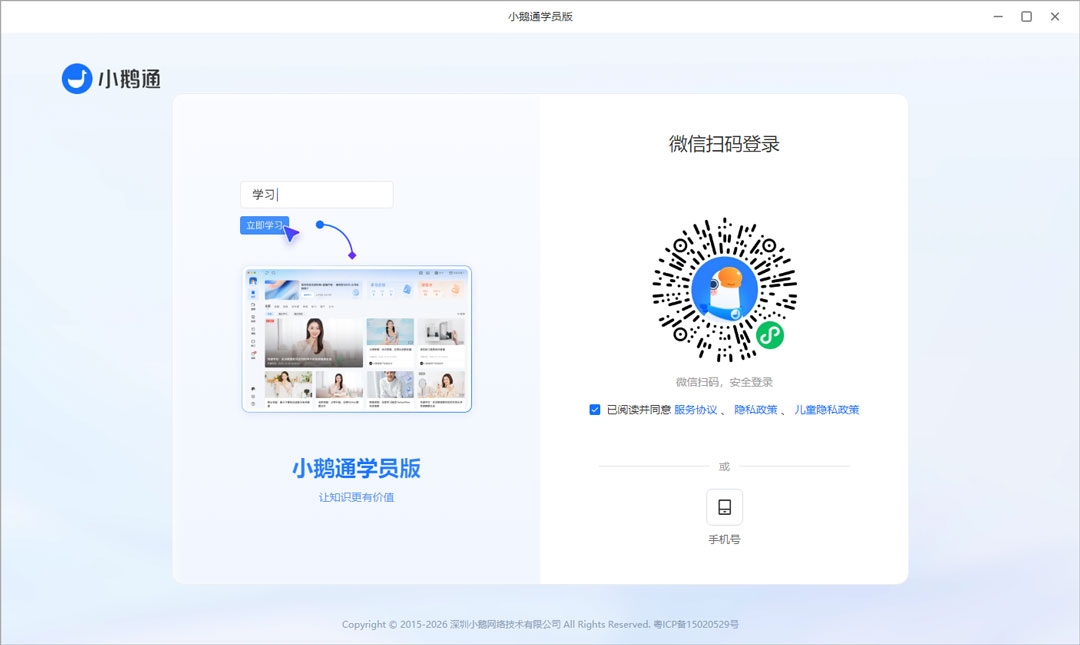1080x645 pixels.
Task: Maximize the 小鹅通学员版 window
Action: (1026, 17)
